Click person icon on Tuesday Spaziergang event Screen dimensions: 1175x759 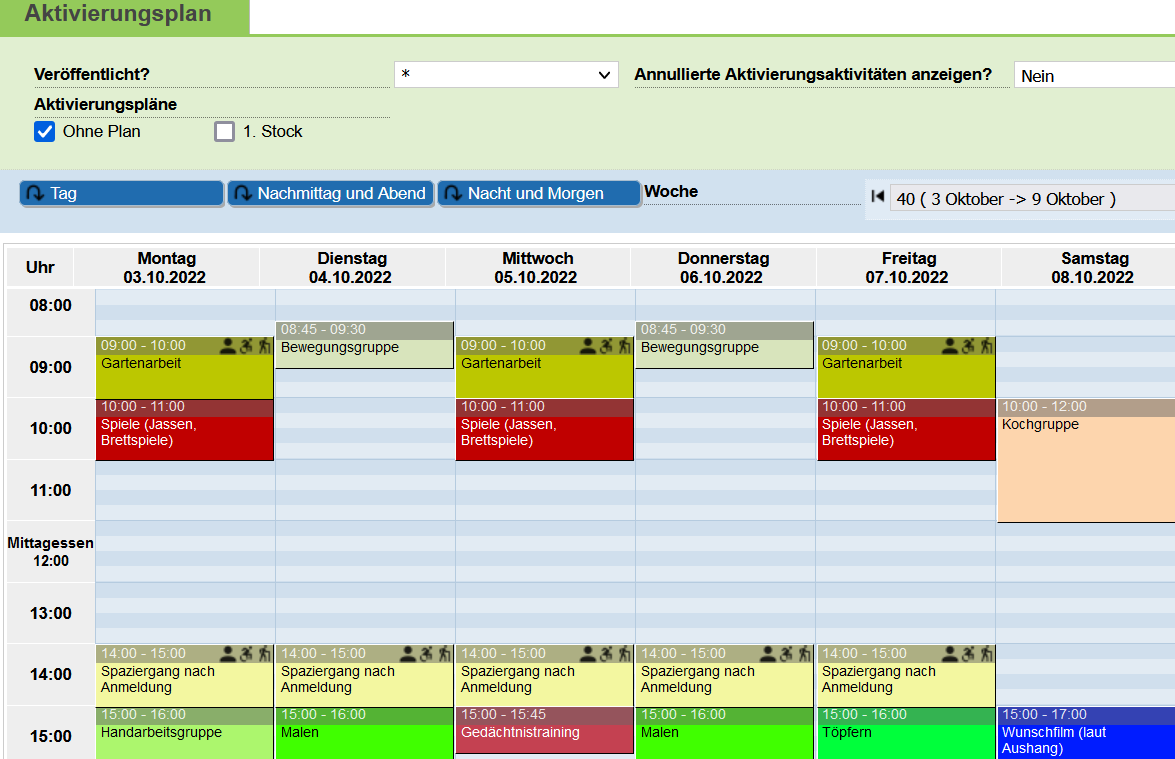(x=408, y=654)
